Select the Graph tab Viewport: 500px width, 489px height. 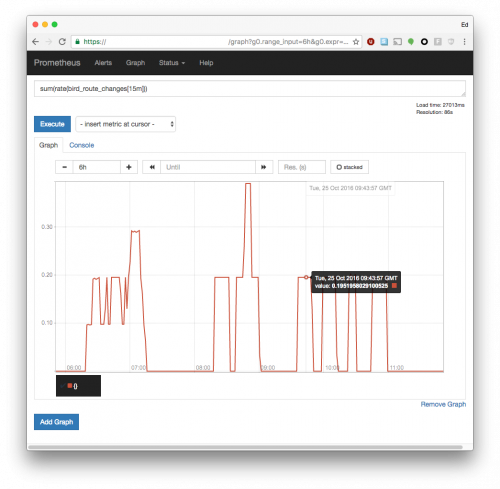click(x=48, y=145)
